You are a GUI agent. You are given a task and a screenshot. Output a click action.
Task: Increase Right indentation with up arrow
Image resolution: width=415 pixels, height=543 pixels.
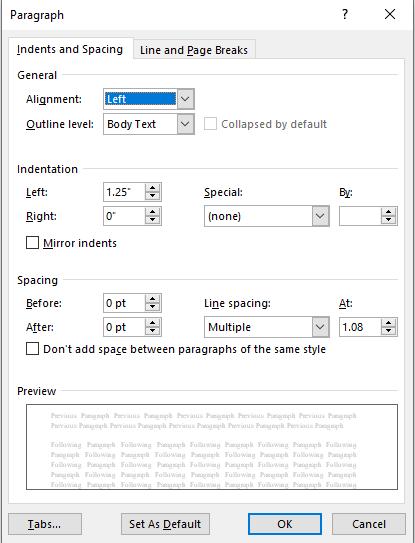pos(152,212)
